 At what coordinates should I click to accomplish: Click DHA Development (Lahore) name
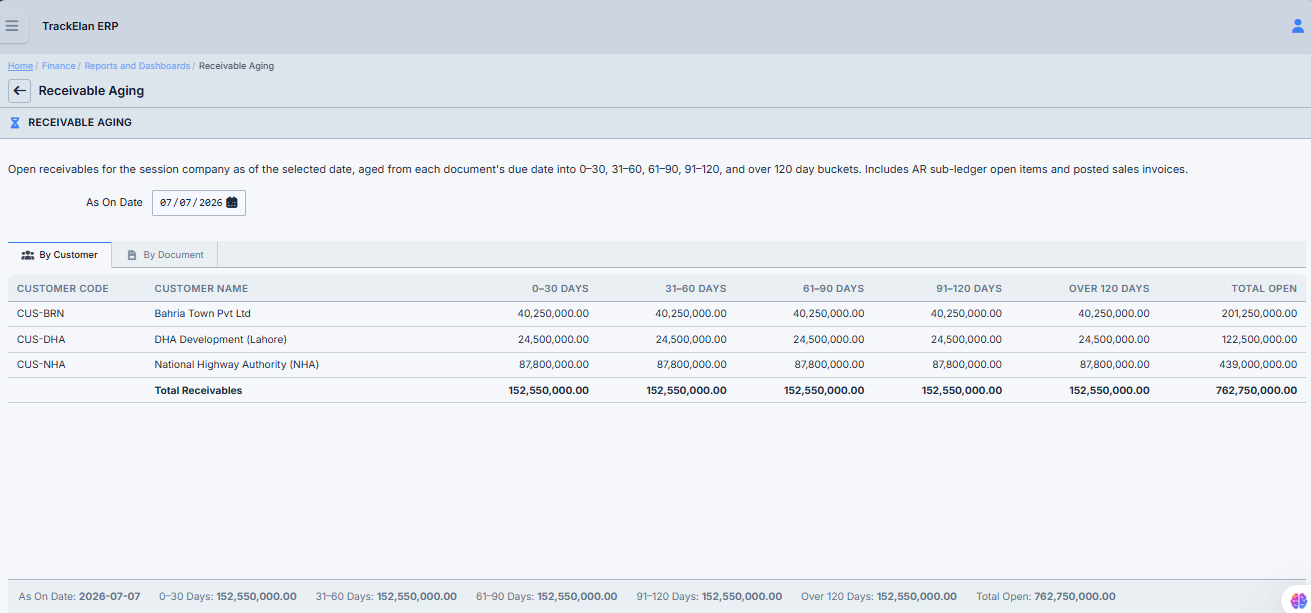220,340
